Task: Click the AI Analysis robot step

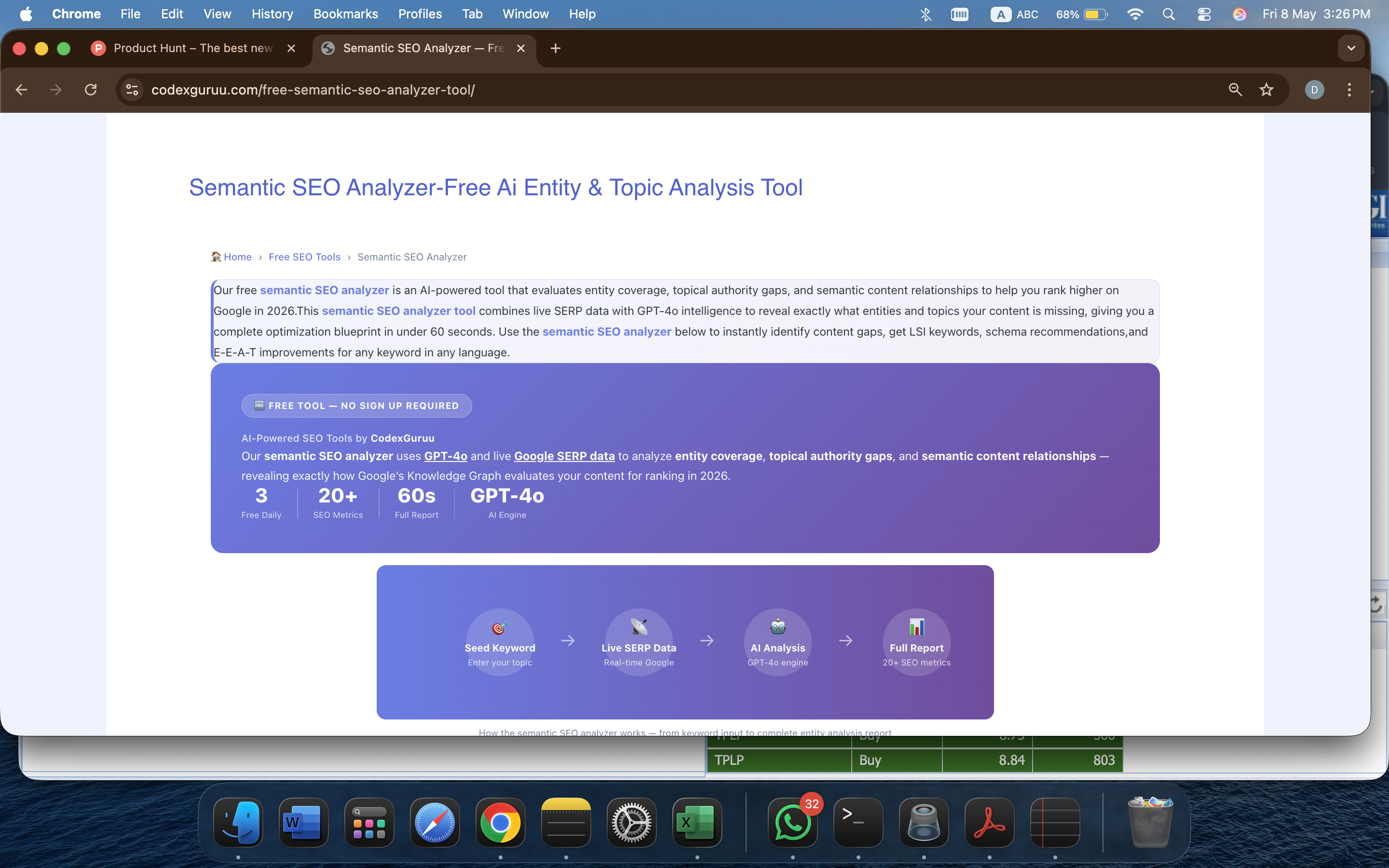Action: 778,642
